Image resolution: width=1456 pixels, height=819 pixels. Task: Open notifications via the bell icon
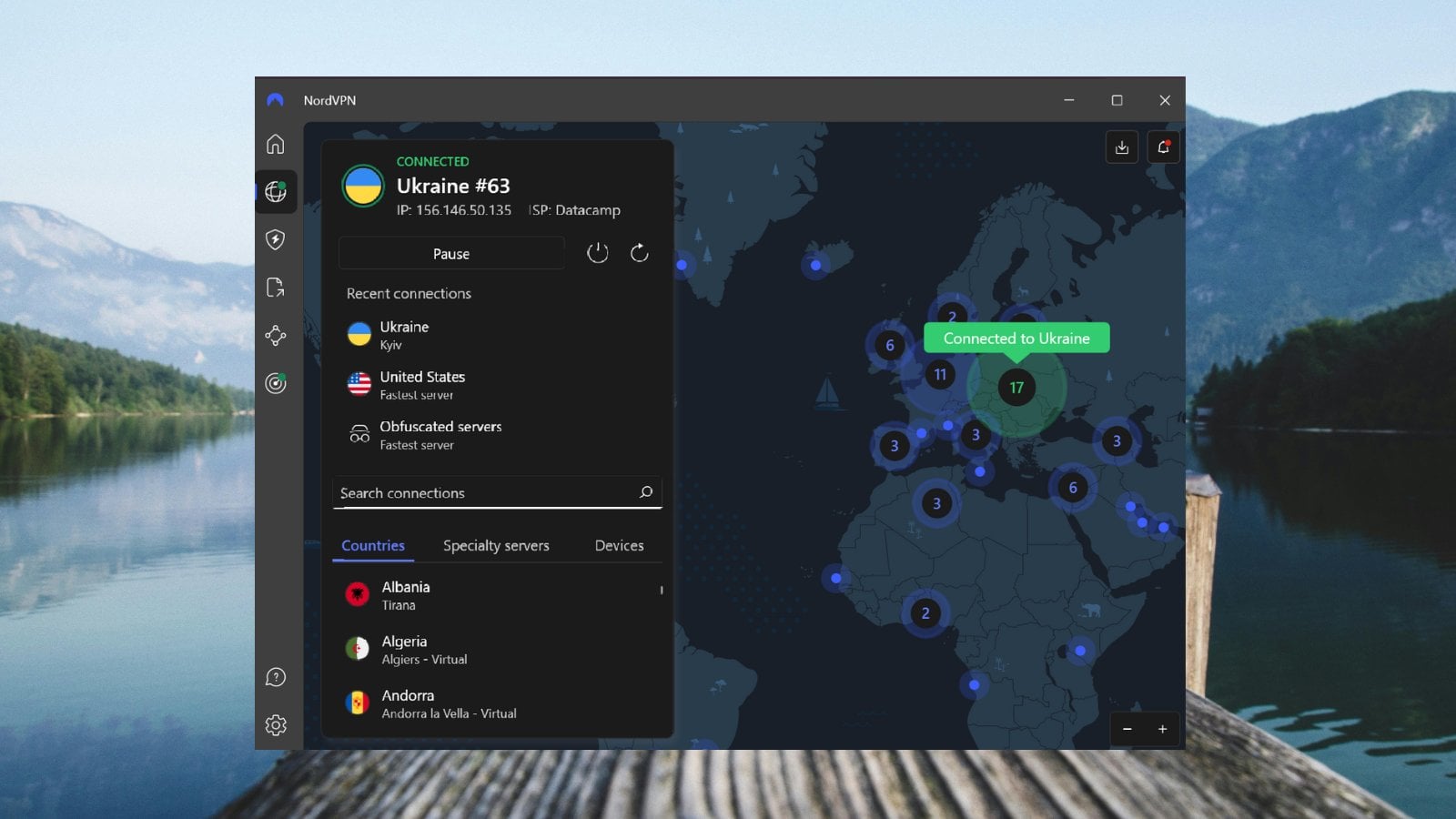(x=1164, y=147)
